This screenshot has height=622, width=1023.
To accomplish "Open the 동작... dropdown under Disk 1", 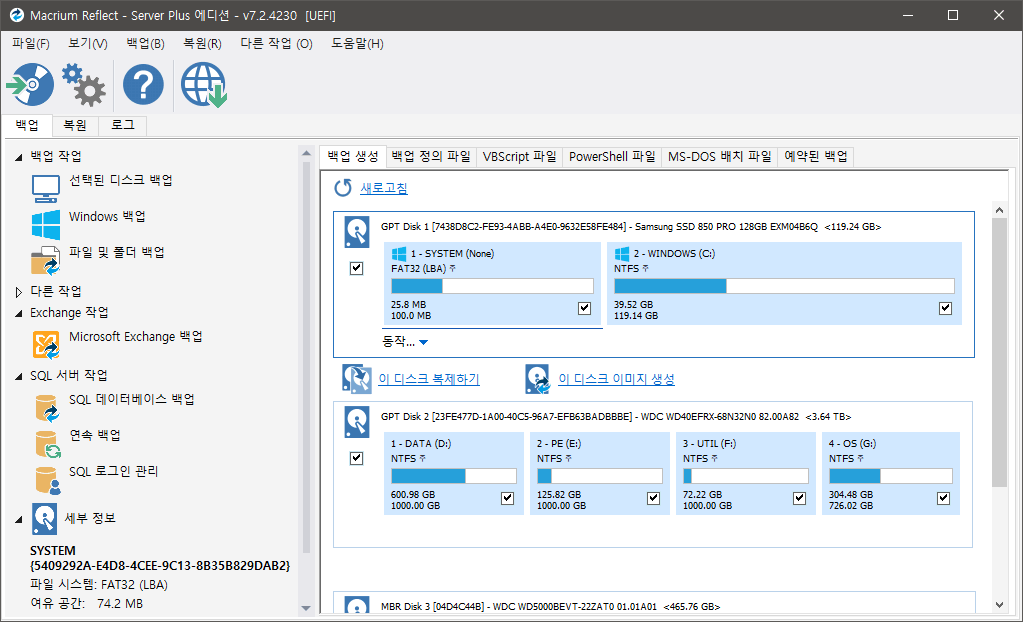I will tap(405, 341).
